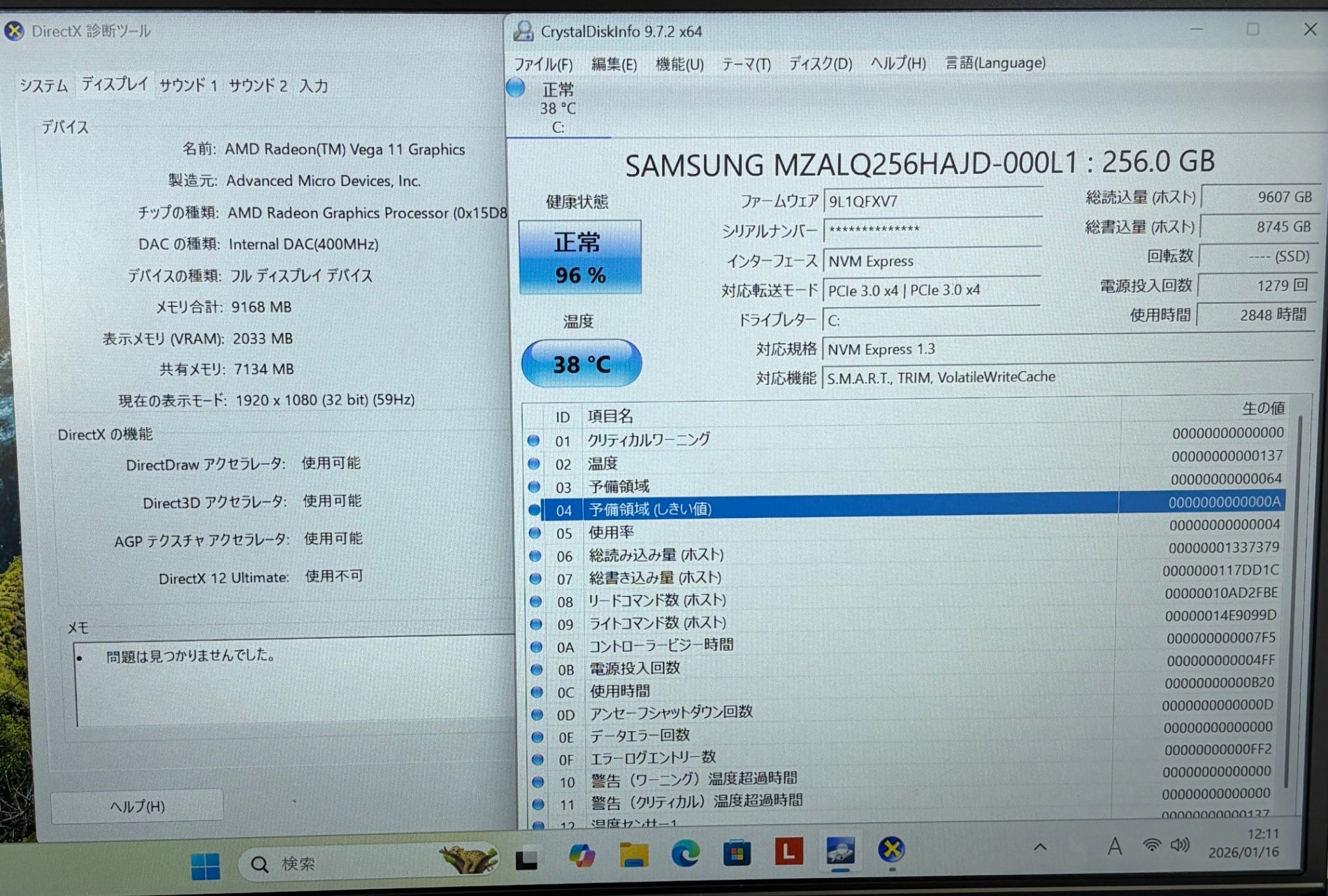Open File Explorer from taskbar

click(x=633, y=855)
